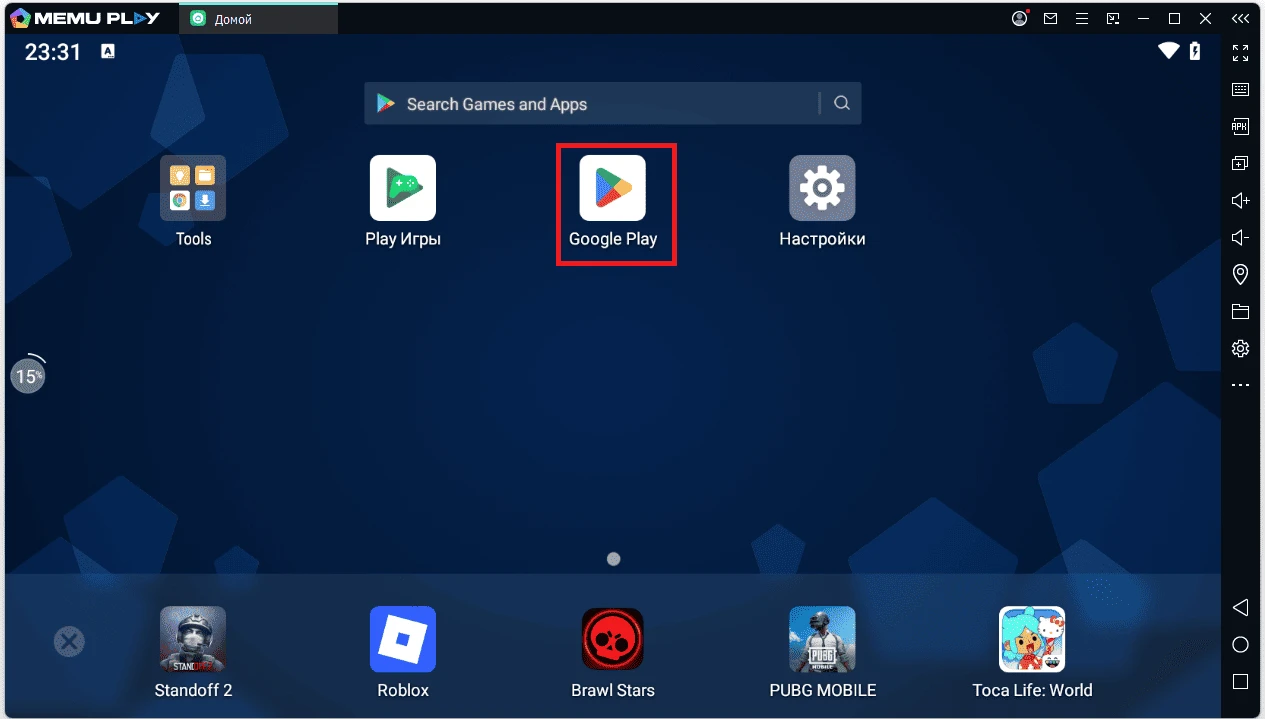Switch to the Домой tab
Viewport: 1265px width, 719px height.
point(258,17)
